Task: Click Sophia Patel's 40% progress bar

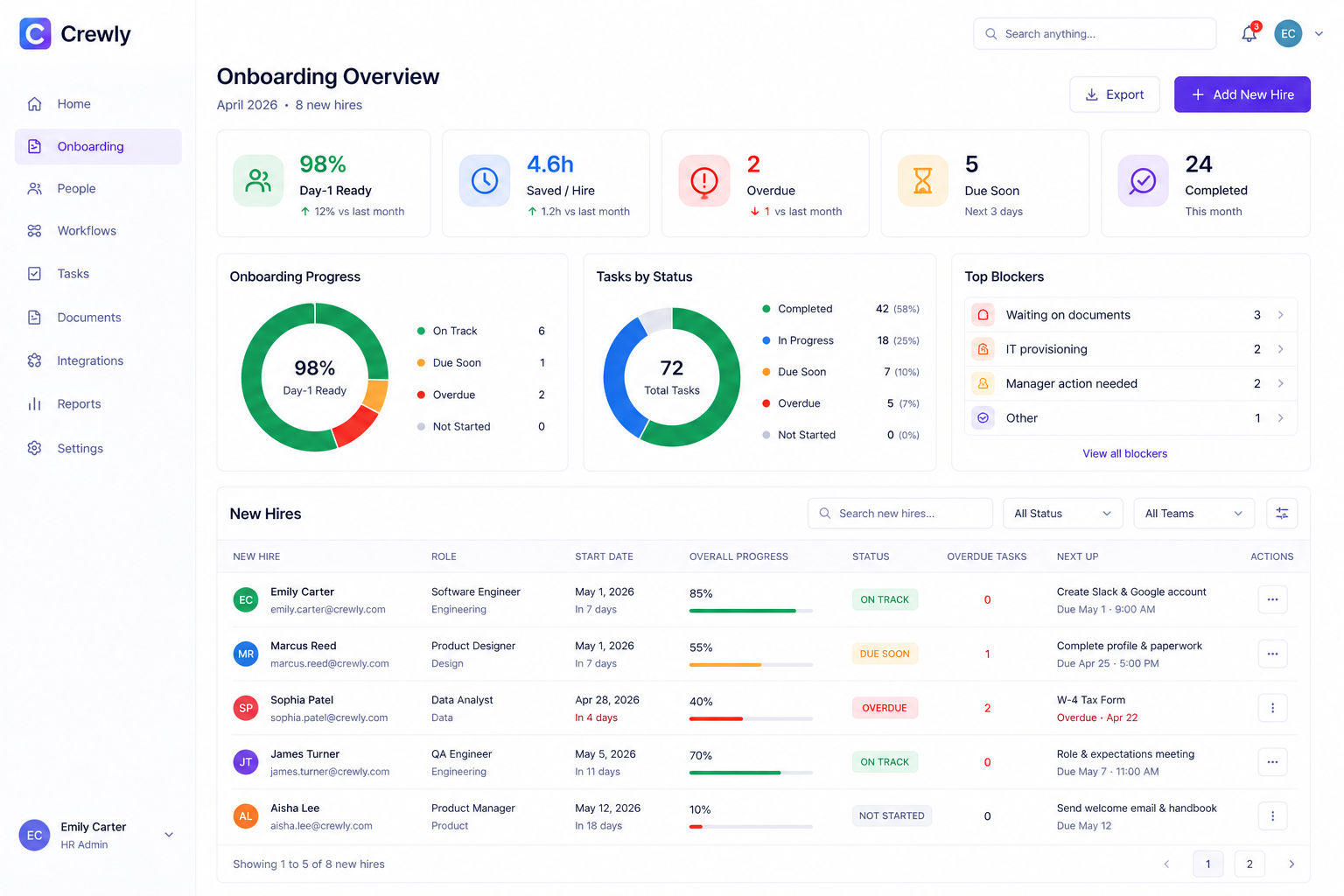Action: coord(751,719)
